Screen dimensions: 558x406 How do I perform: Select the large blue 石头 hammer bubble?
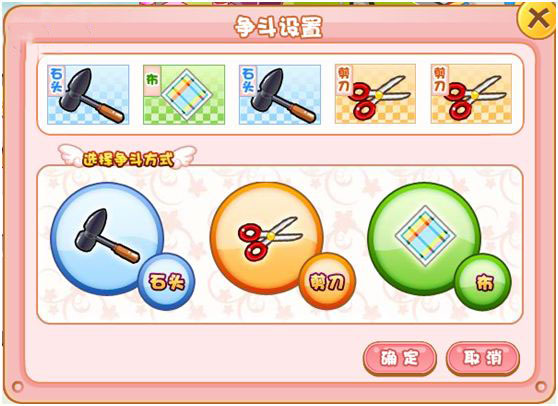coord(107,239)
